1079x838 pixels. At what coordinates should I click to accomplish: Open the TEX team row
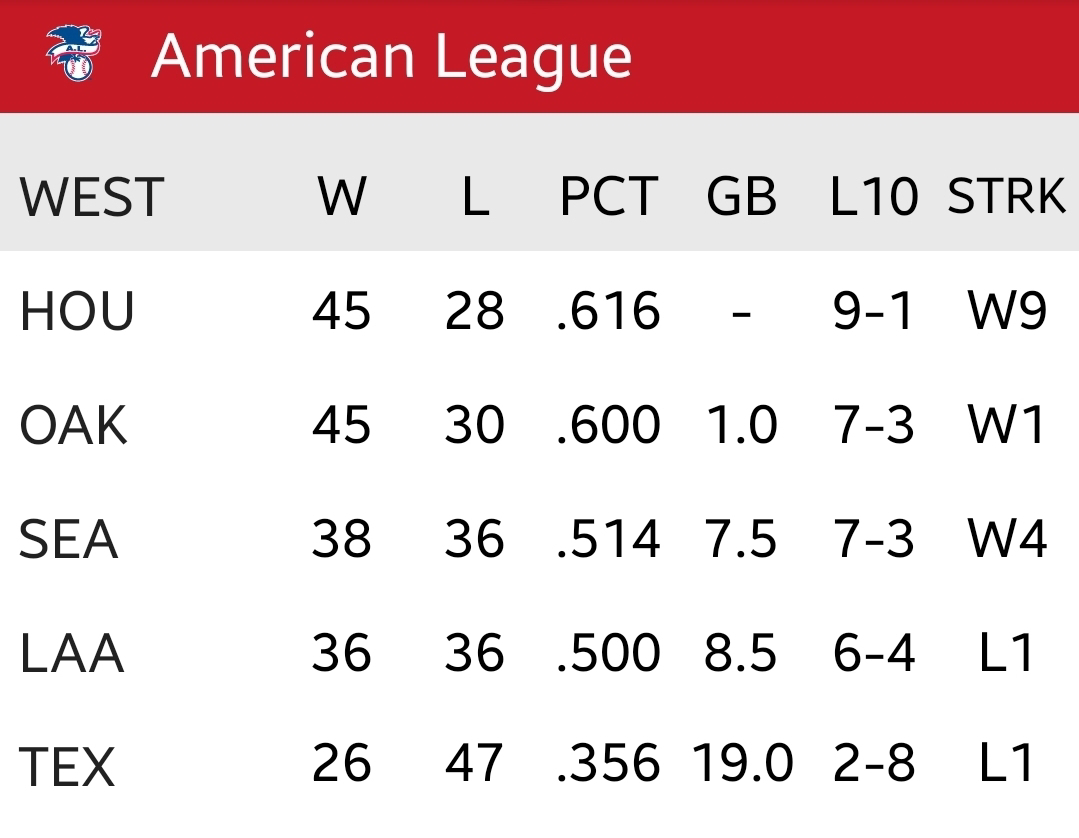click(x=540, y=764)
